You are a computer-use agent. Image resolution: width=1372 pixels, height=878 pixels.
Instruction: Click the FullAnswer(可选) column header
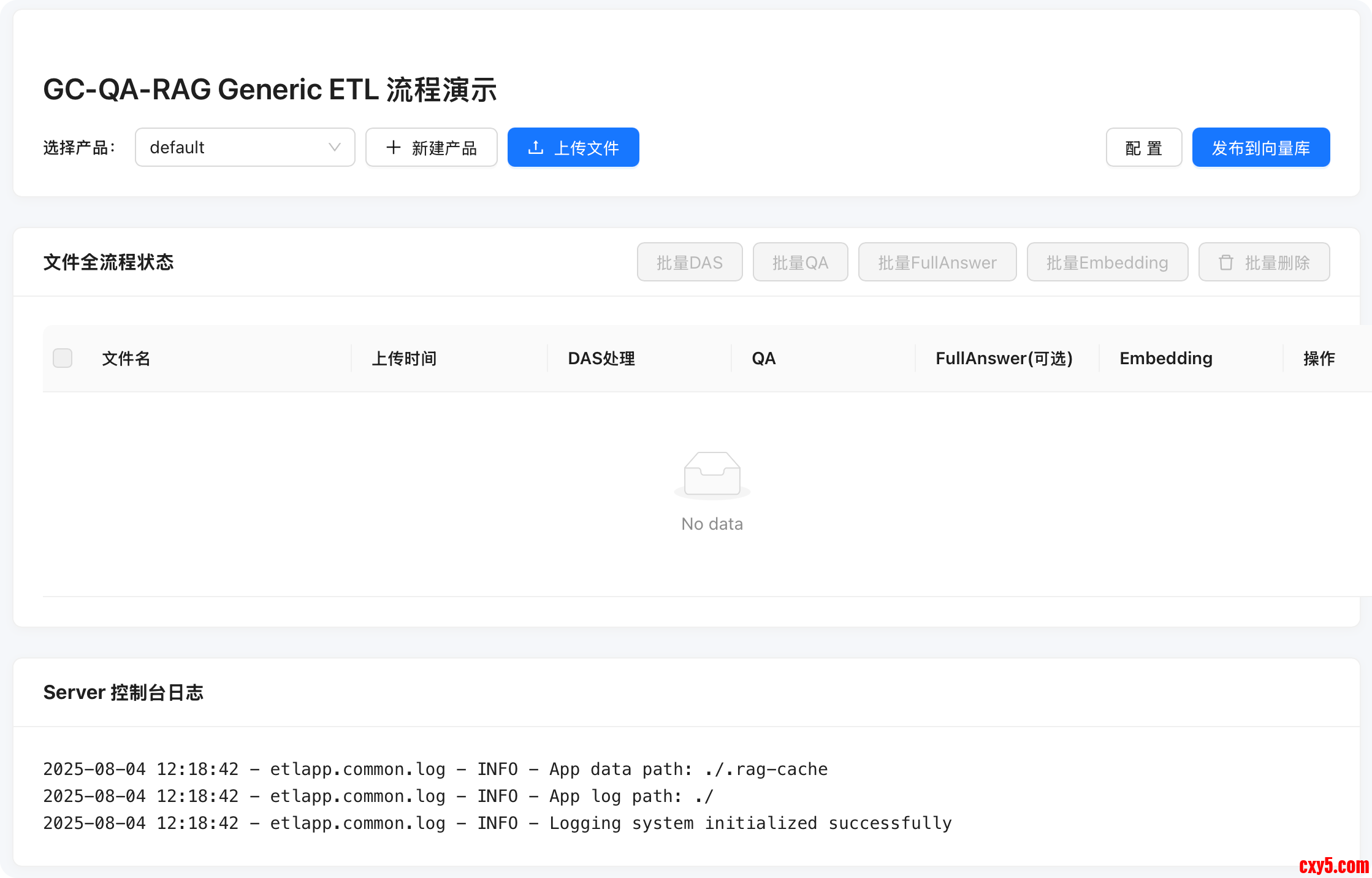point(1004,358)
